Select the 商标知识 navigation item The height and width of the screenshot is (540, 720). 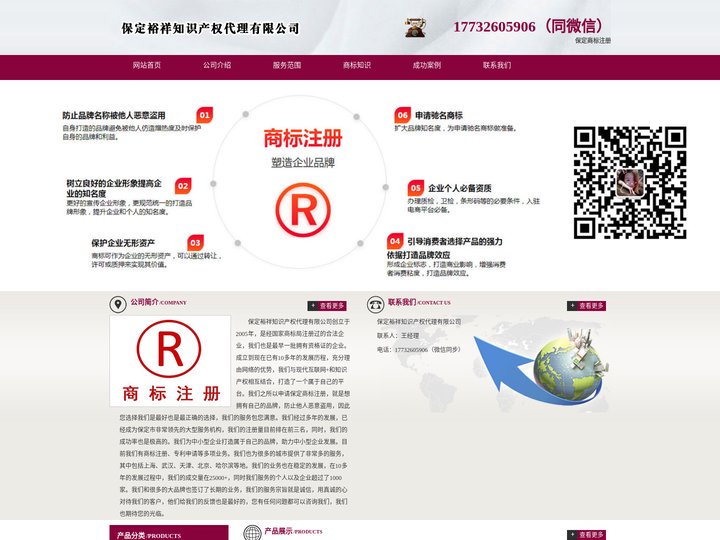tap(357, 65)
